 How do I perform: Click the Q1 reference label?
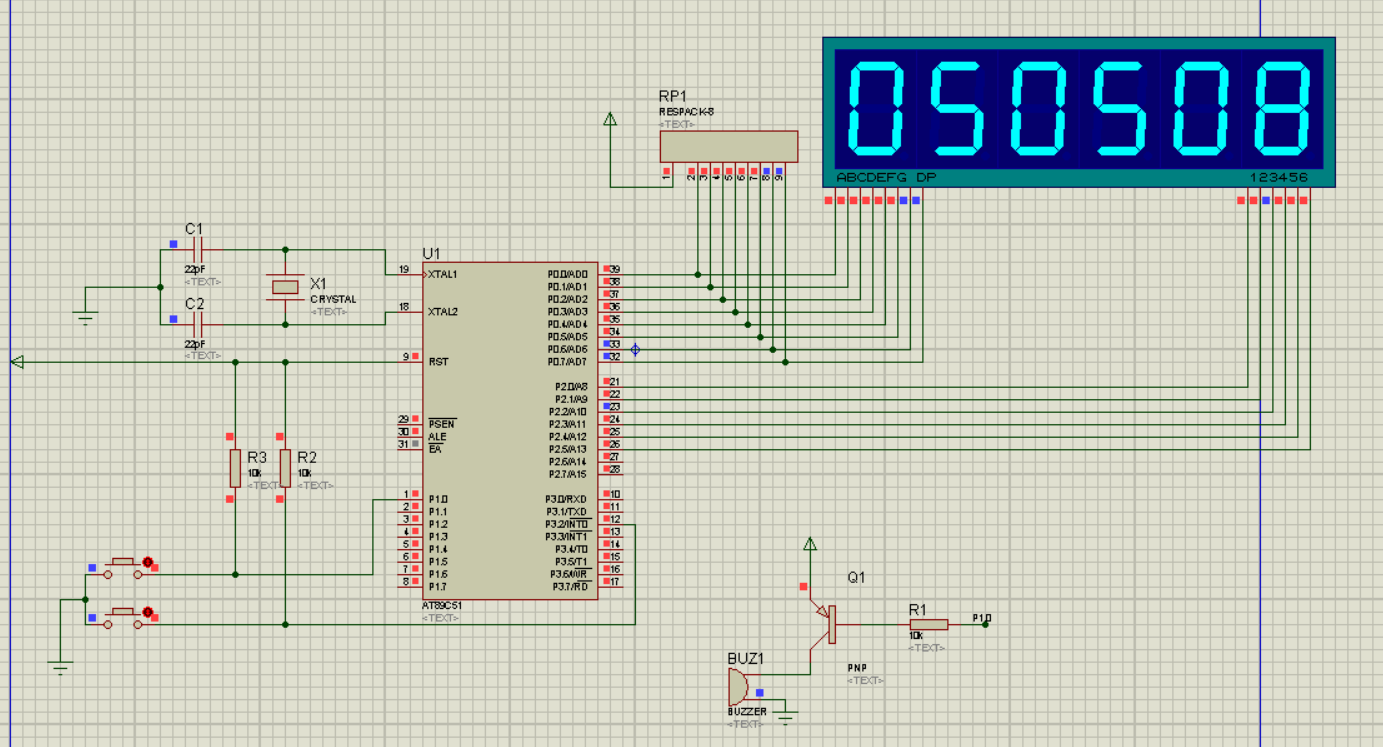coord(856,577)
